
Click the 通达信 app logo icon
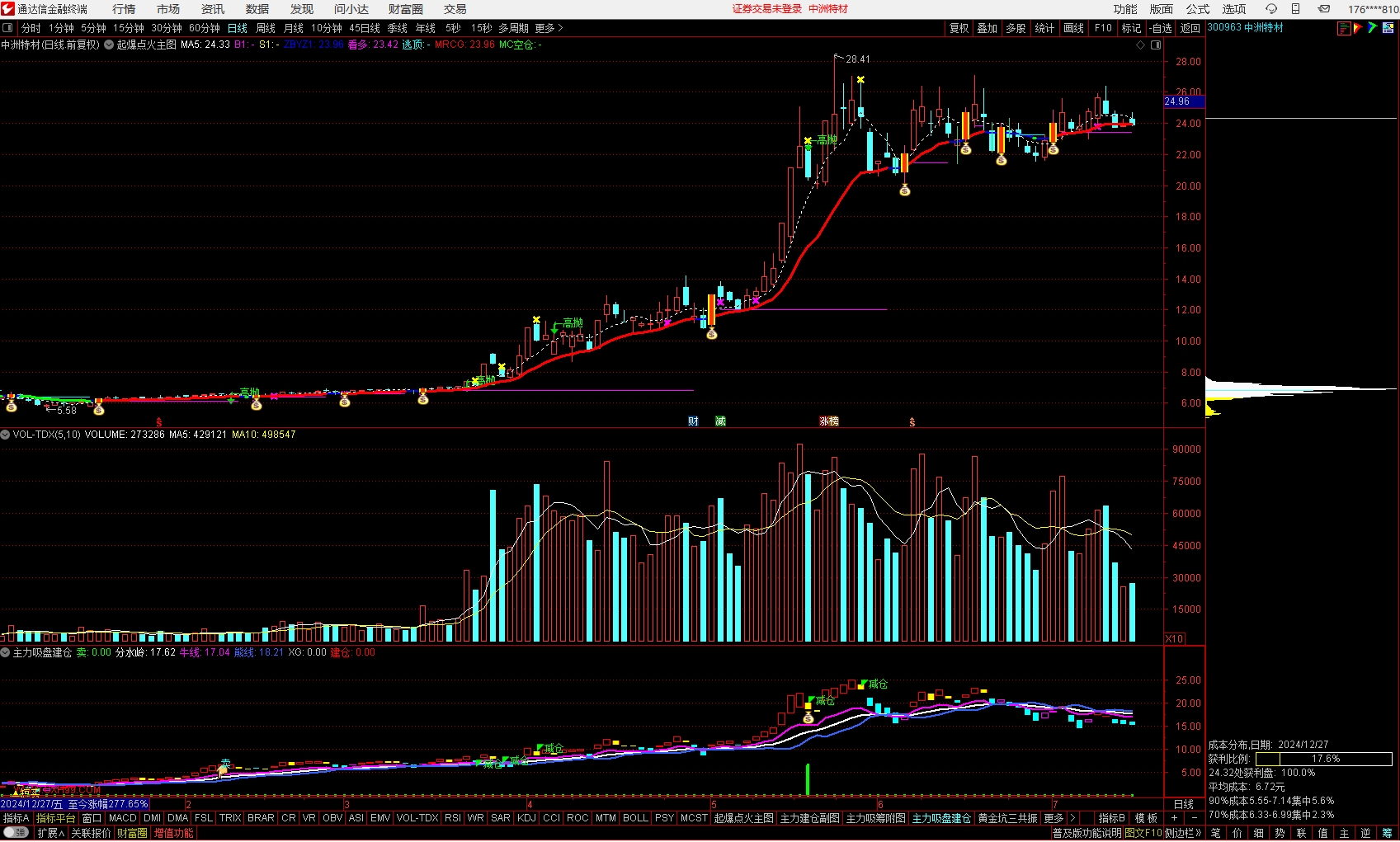(8, 9)
